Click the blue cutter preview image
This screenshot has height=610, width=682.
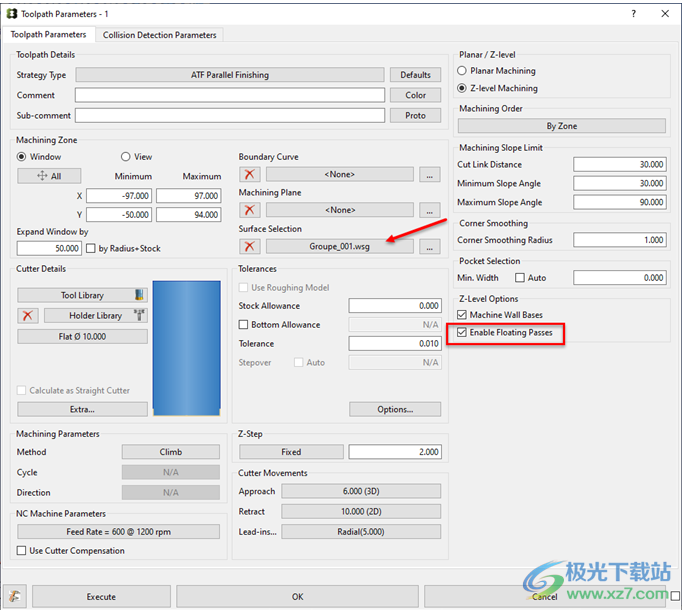tap(187, 348)
